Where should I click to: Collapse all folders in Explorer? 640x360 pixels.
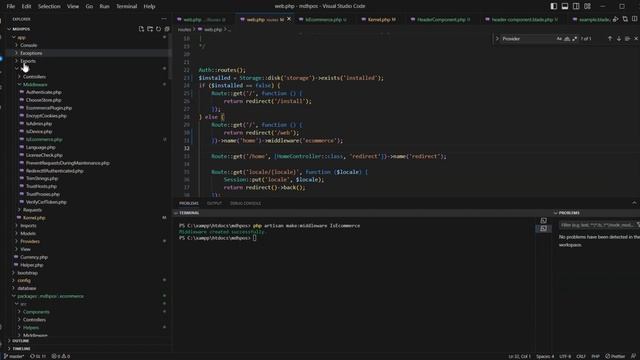(x=167, y=29)
